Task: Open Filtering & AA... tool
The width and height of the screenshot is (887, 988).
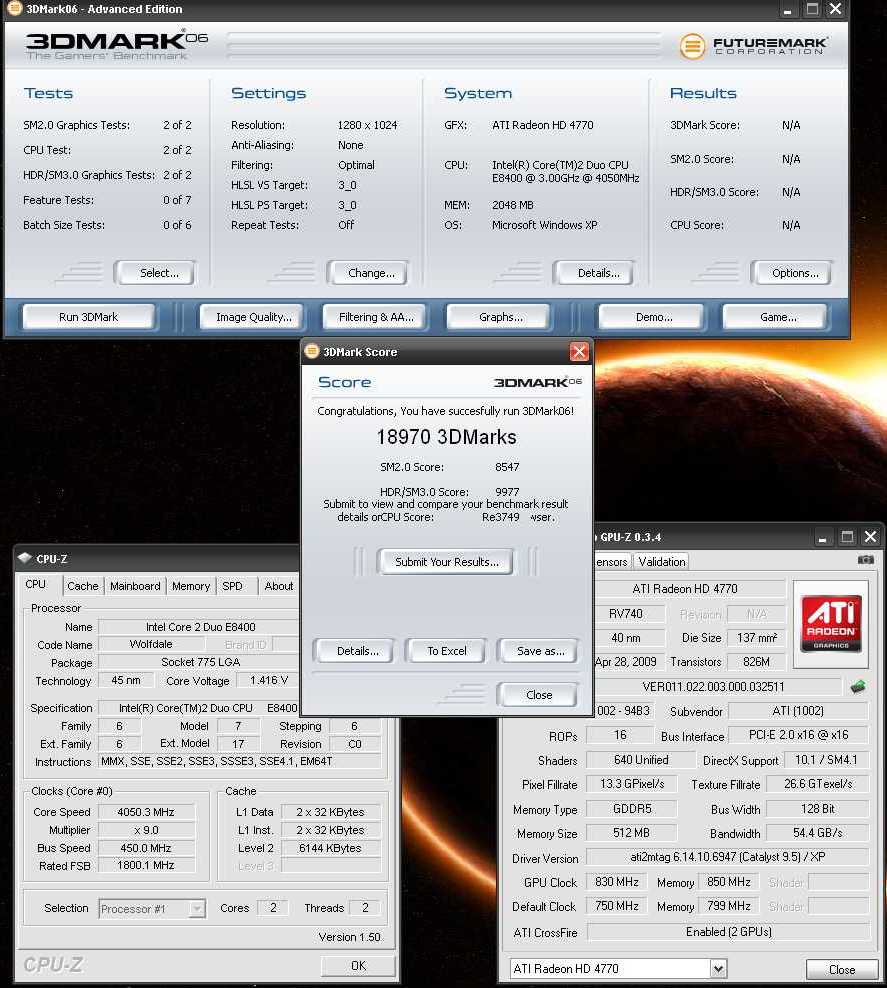Action: [375, 317]
